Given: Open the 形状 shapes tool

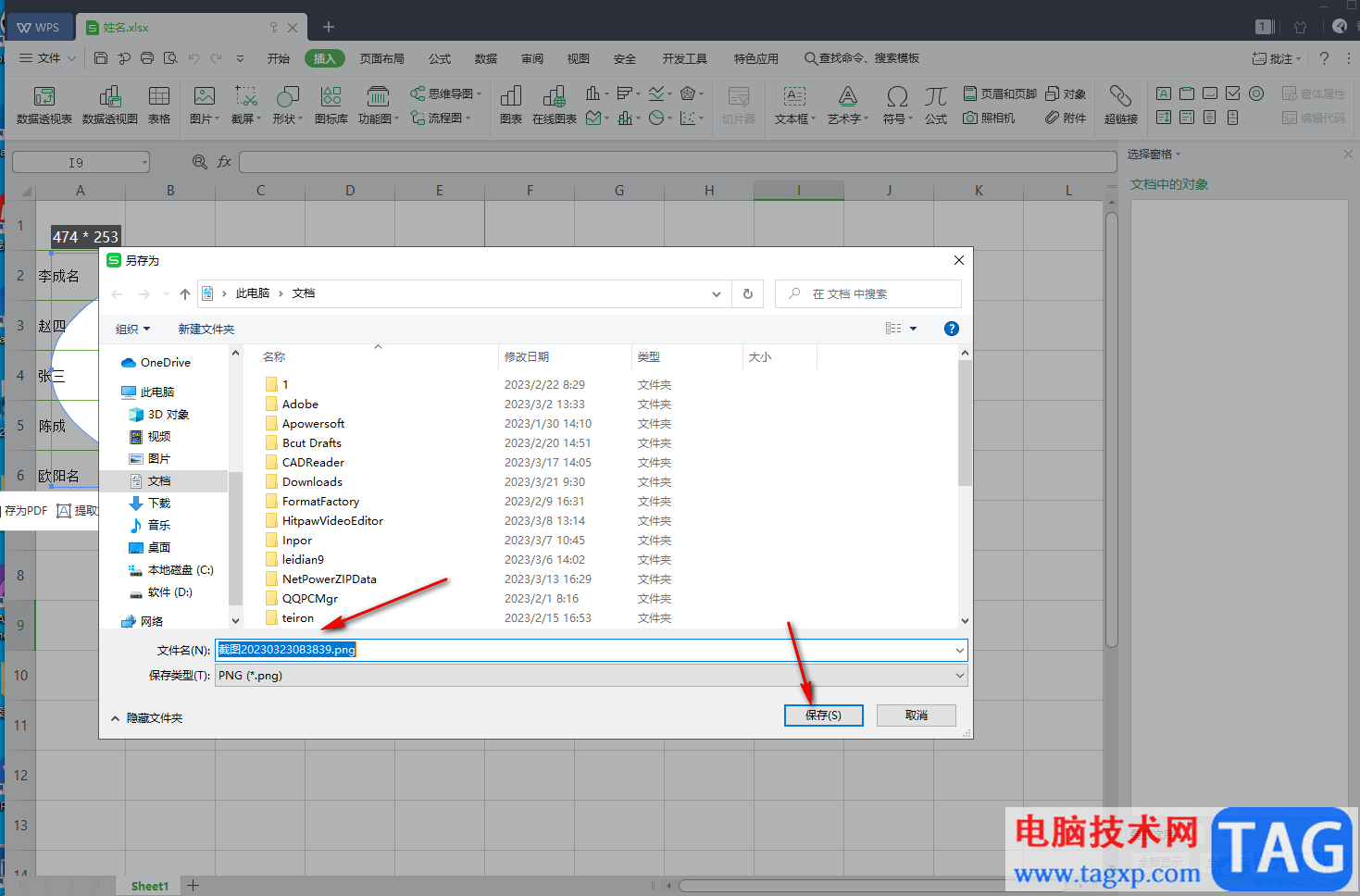Looking at the screenshot, I should (x=287, y=96).
